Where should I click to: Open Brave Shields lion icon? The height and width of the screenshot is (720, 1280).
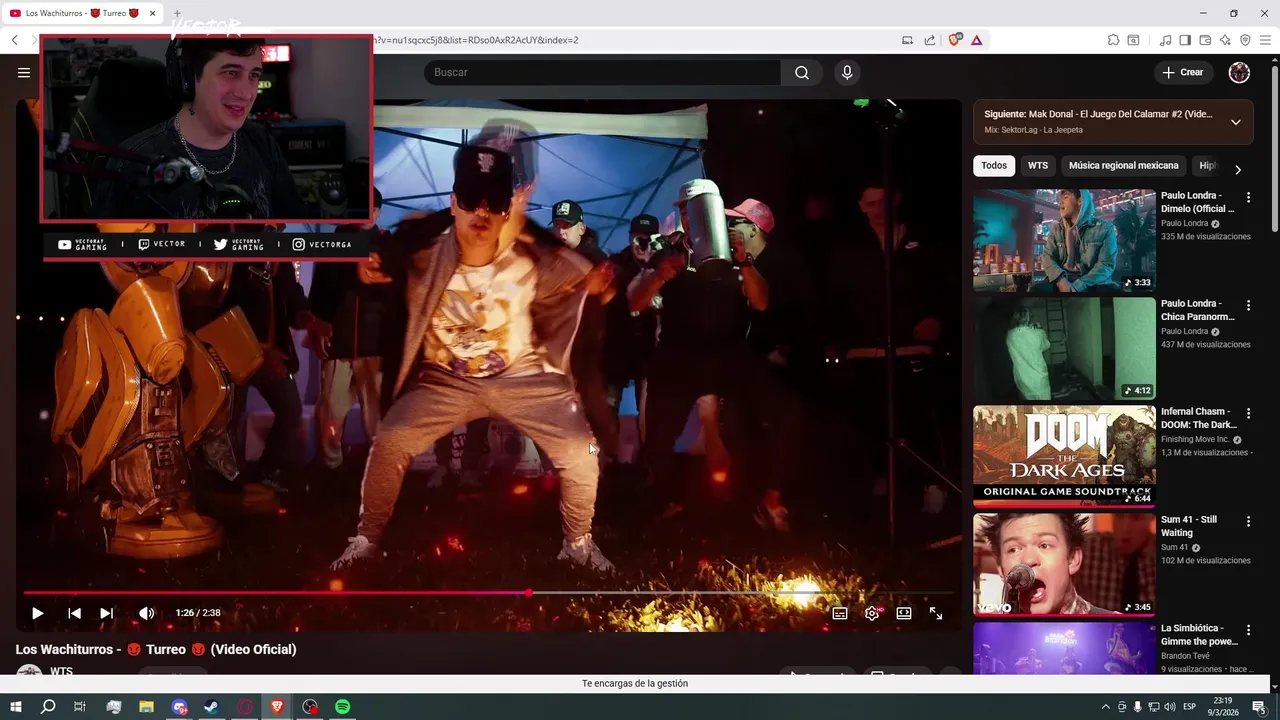tap(954, 40)
